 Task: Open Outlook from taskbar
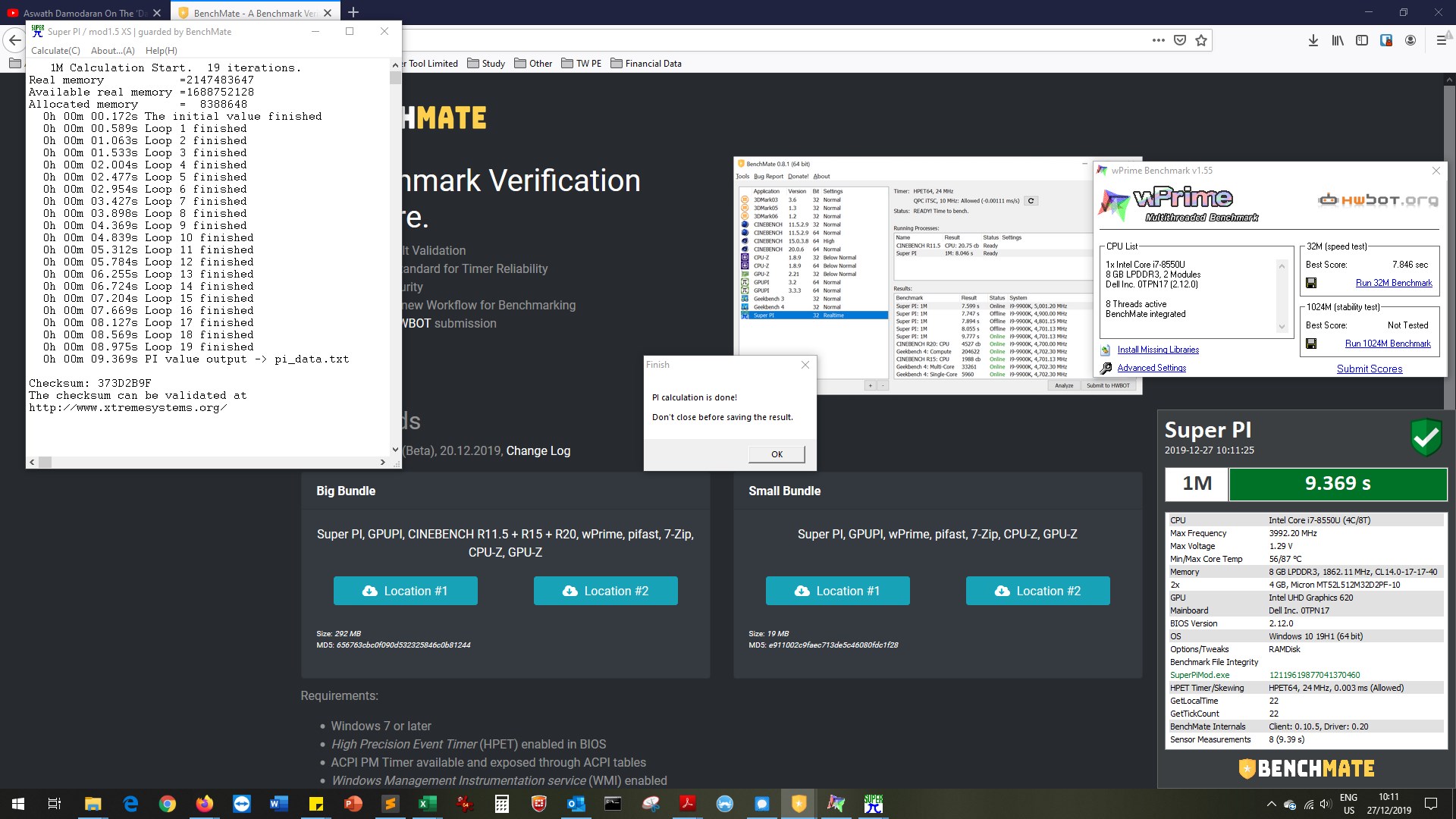[x=576, y=804]
